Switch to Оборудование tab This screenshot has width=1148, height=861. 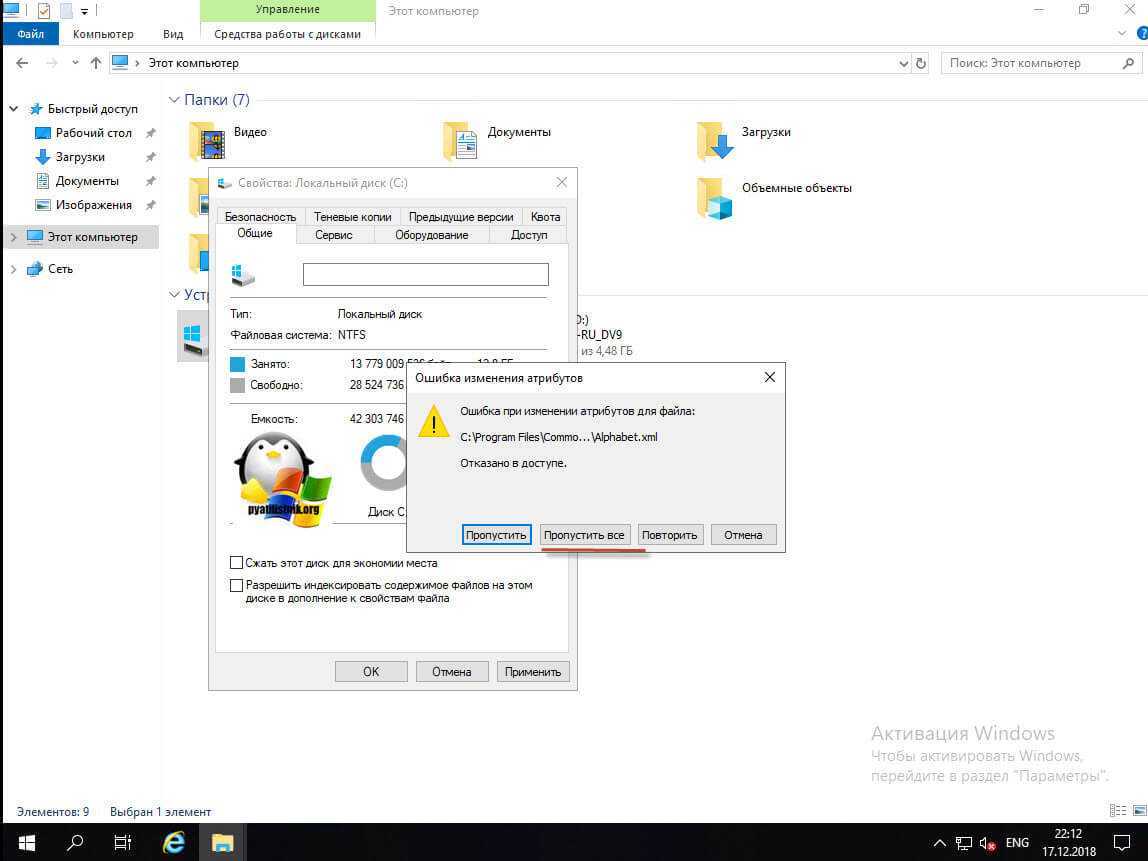tap(432, 235)
